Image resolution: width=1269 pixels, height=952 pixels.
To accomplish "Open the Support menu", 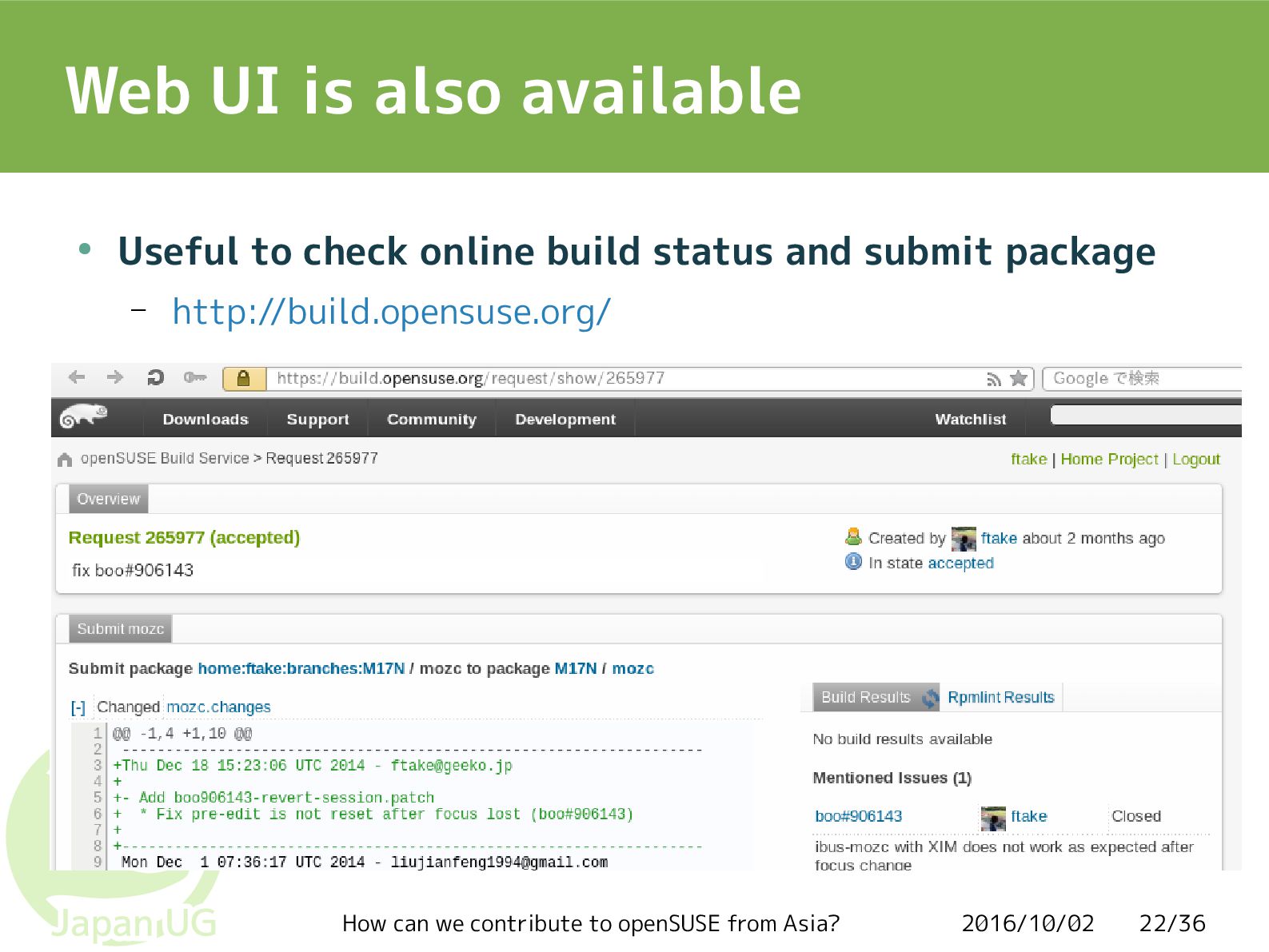I will coord(317,419).
